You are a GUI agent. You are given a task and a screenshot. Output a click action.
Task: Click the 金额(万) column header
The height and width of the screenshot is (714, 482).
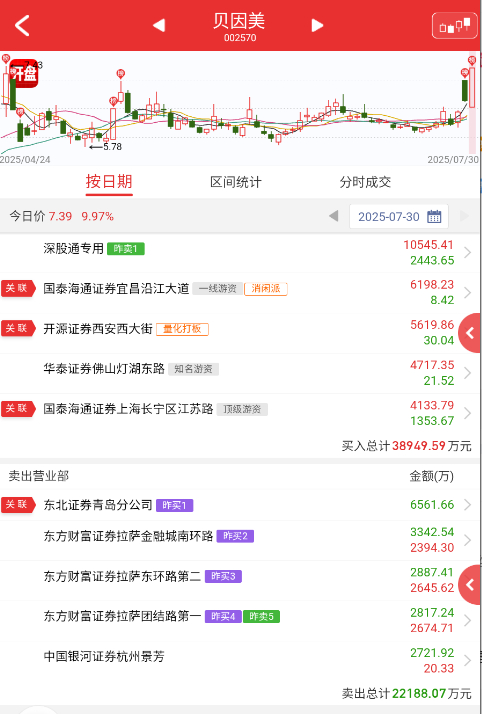click(x=431, y=476)
